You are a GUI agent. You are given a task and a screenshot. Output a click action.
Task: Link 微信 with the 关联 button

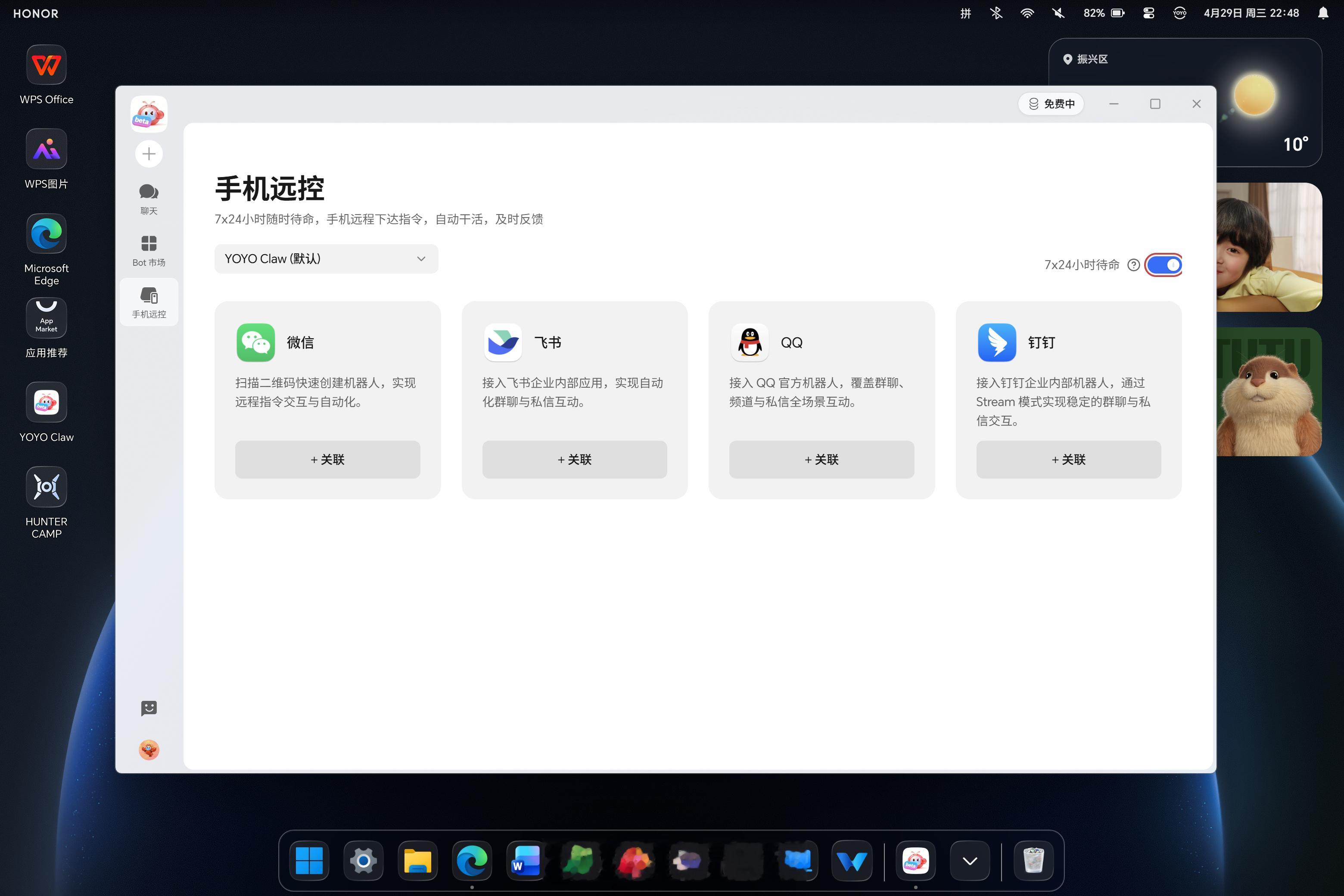[327, 460]
